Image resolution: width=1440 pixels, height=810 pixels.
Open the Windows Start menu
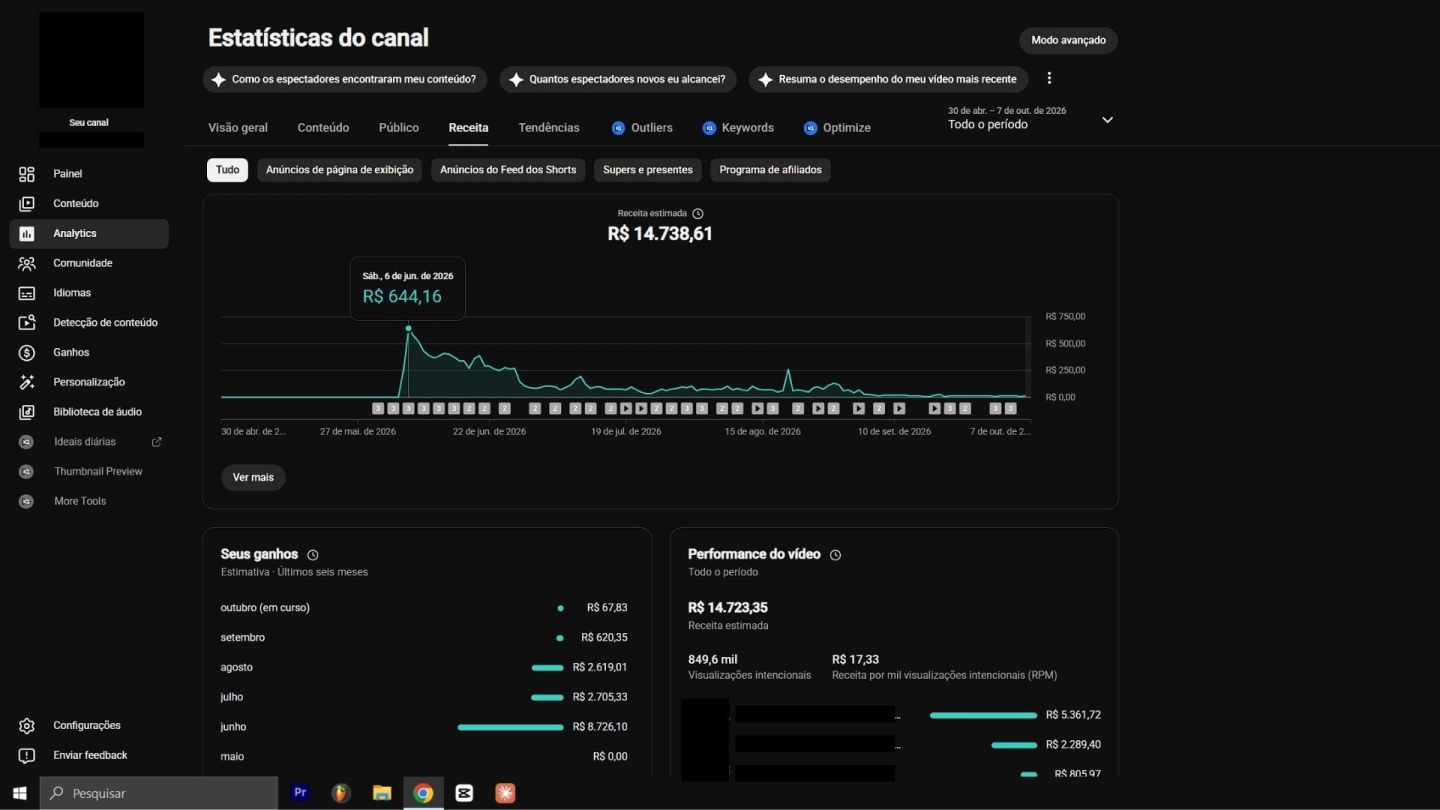click(20, 793)
